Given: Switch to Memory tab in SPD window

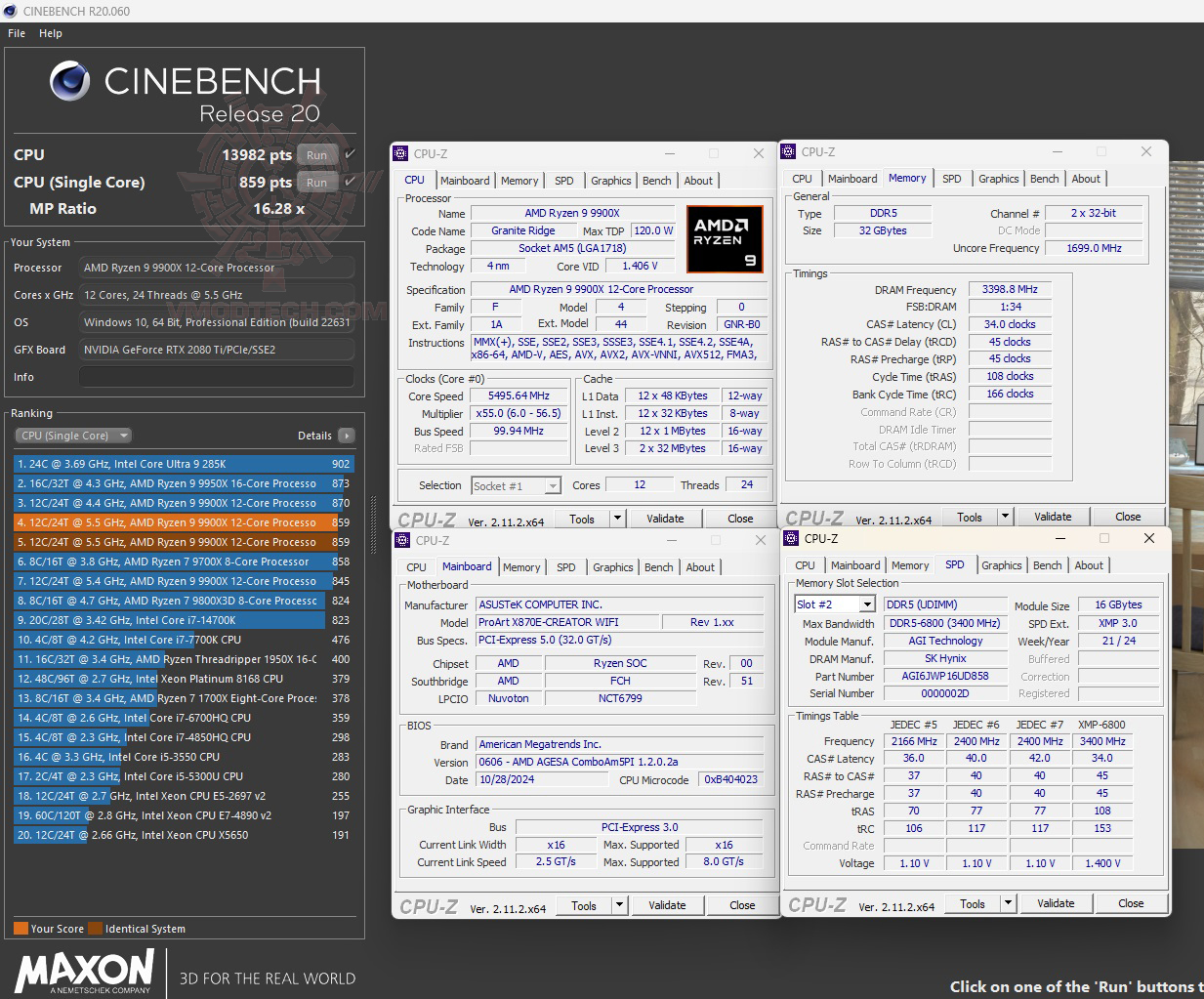Looking at the screenshot, I should [910, 565].
